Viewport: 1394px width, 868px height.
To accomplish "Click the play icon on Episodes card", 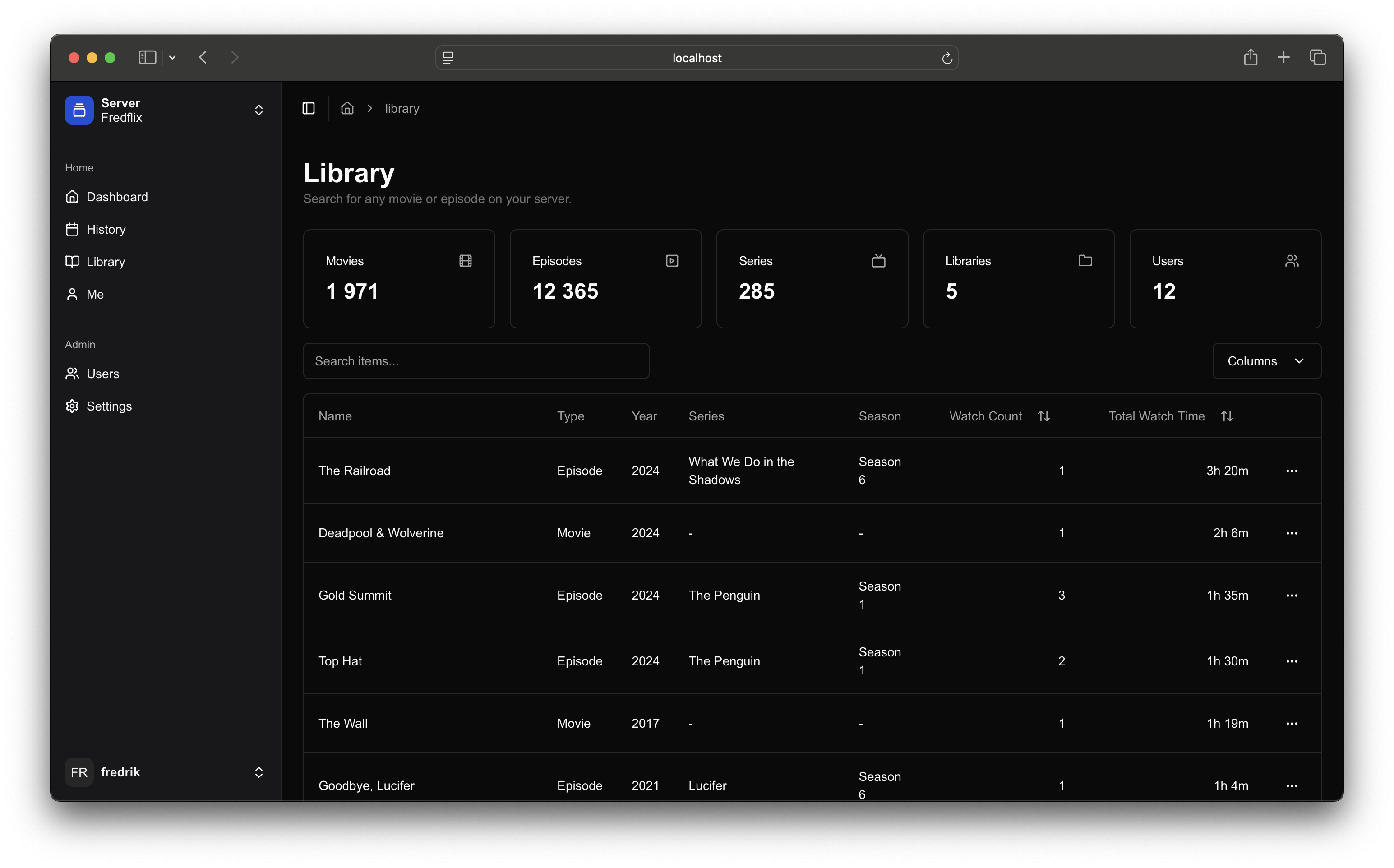I will [672, 261].
